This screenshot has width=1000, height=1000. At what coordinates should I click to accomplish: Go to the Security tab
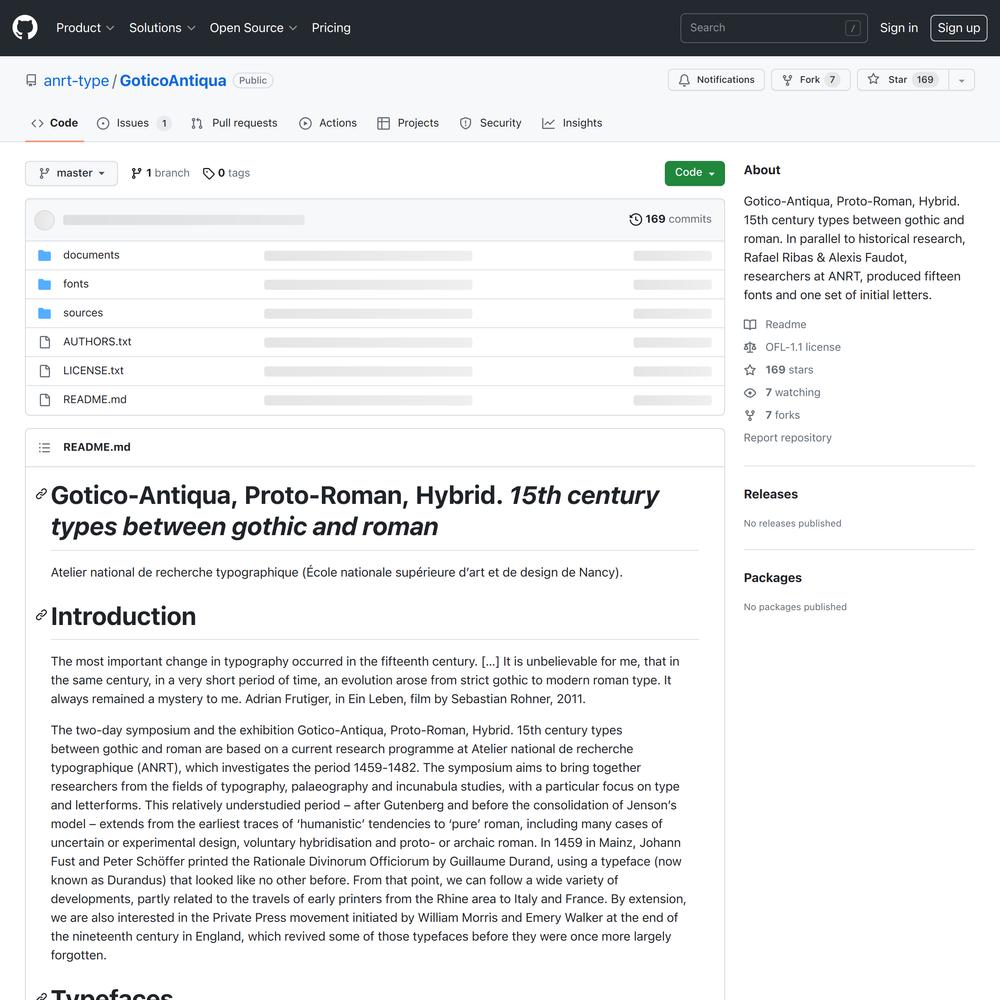point(490,123)
